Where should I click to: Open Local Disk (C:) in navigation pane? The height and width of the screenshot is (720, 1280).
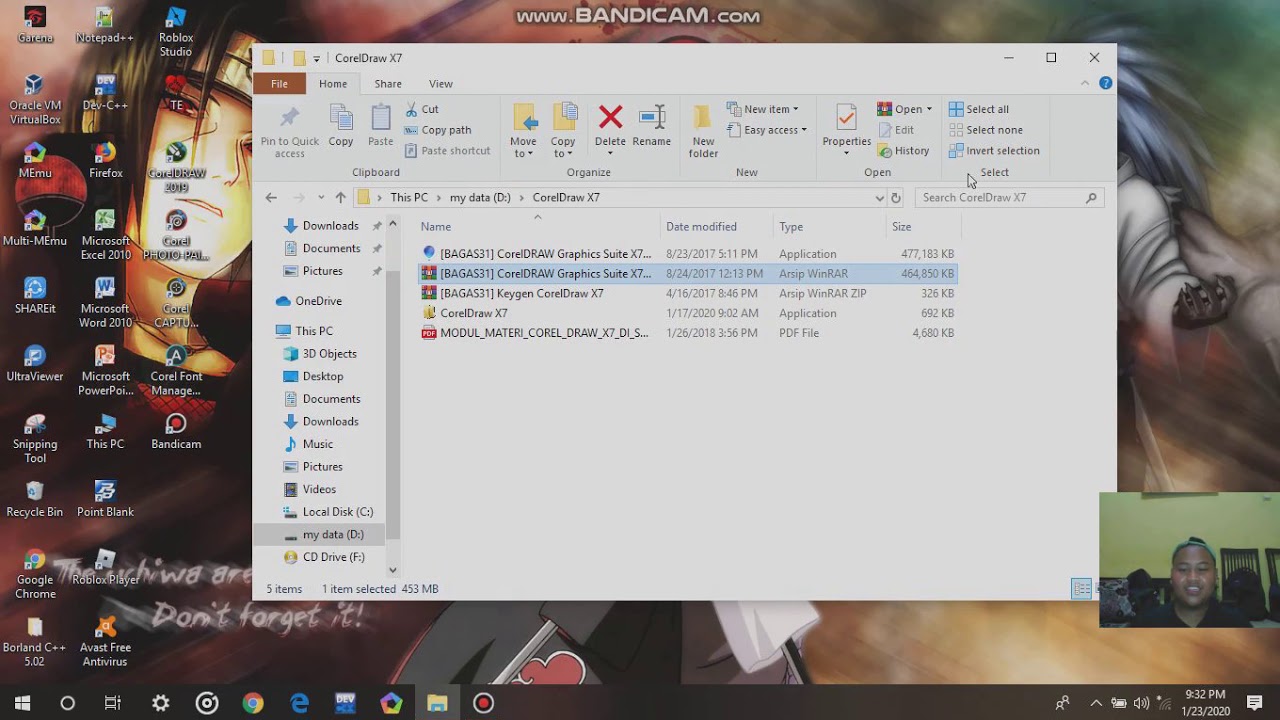pos(337,512)
